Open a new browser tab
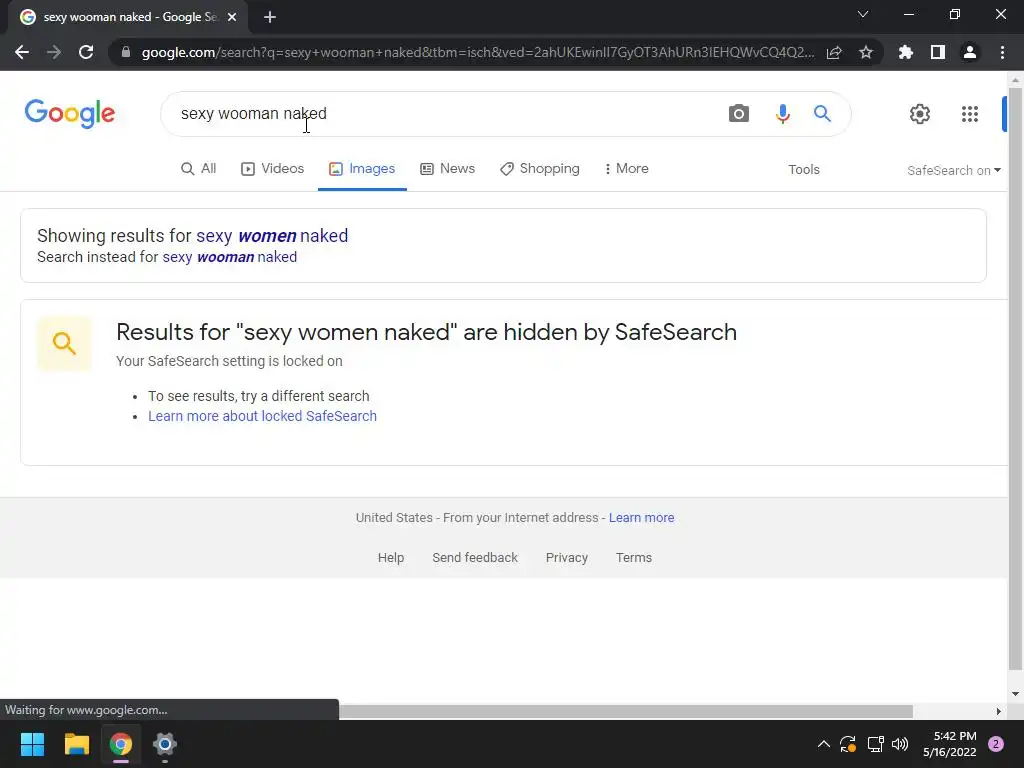Viewport: 1024px width, 768px height. (270, 17)
